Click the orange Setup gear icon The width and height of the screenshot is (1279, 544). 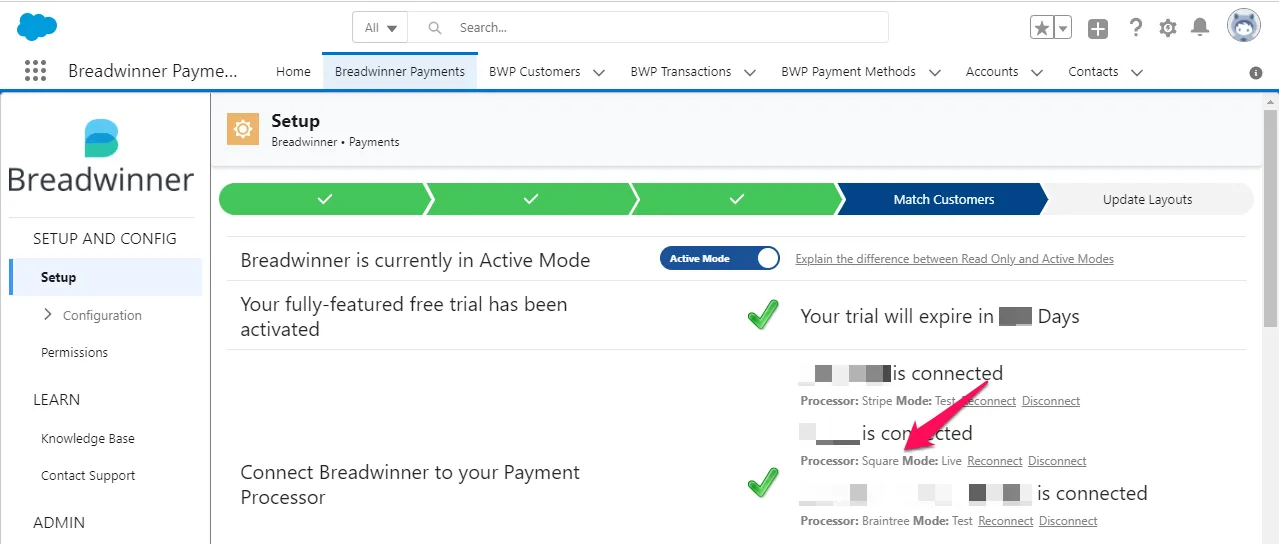[x=243, y=130]
